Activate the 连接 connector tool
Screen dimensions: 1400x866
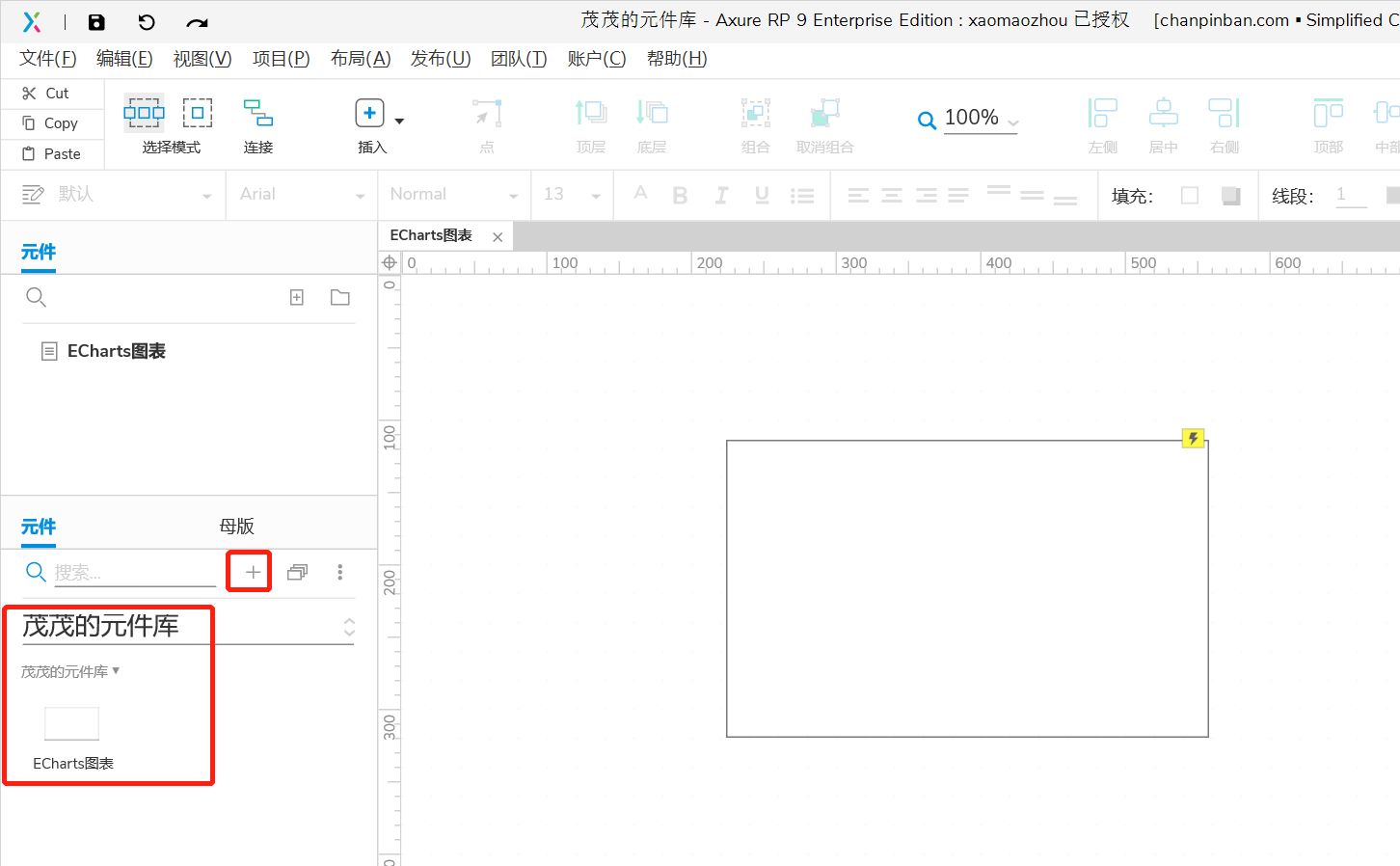(x=258, y=113)
